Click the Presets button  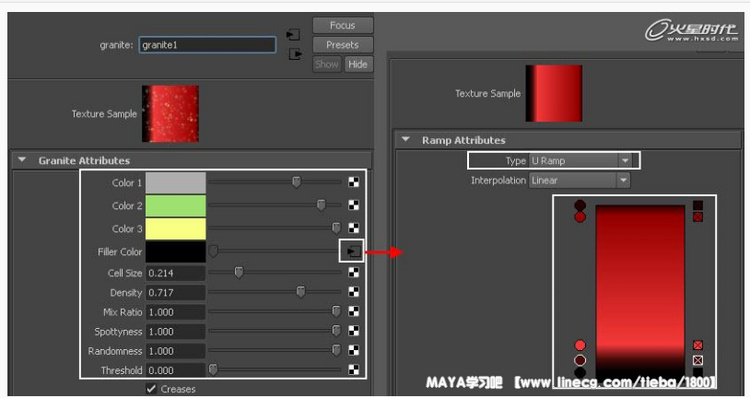[342, 45]
